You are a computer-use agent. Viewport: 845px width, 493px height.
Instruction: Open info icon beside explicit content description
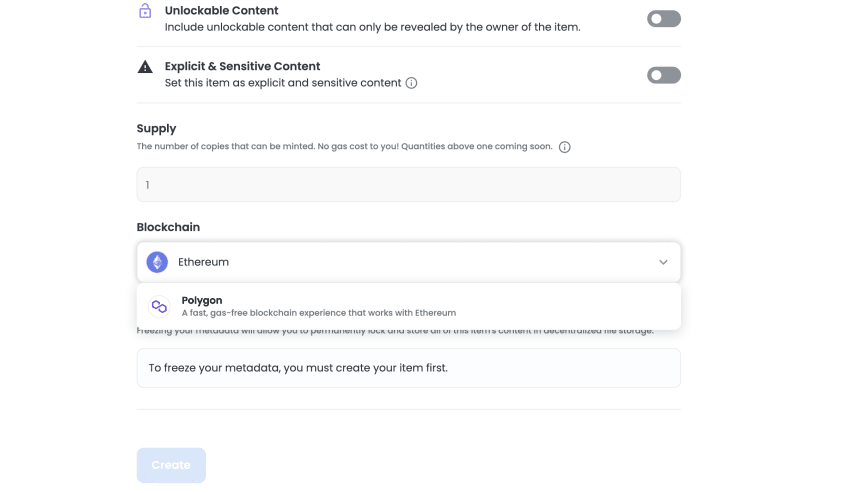coord(411,83)
